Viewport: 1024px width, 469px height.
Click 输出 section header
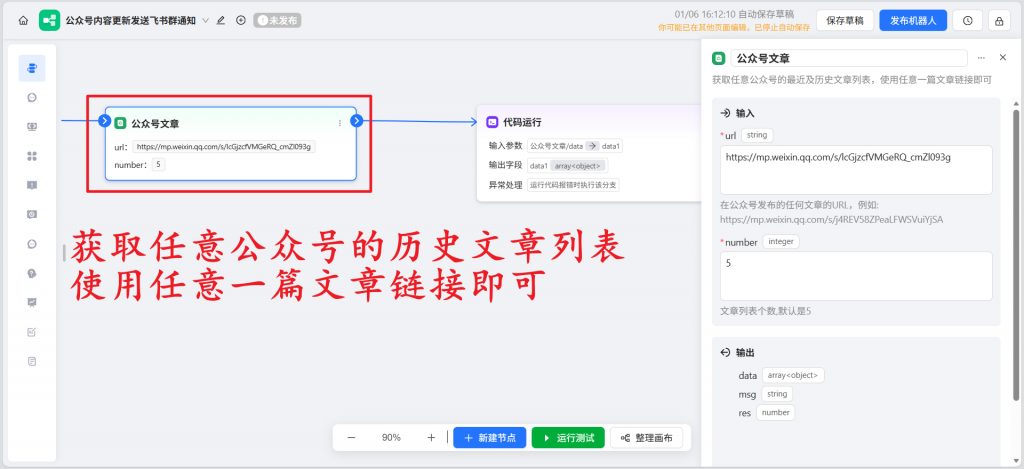737,352
